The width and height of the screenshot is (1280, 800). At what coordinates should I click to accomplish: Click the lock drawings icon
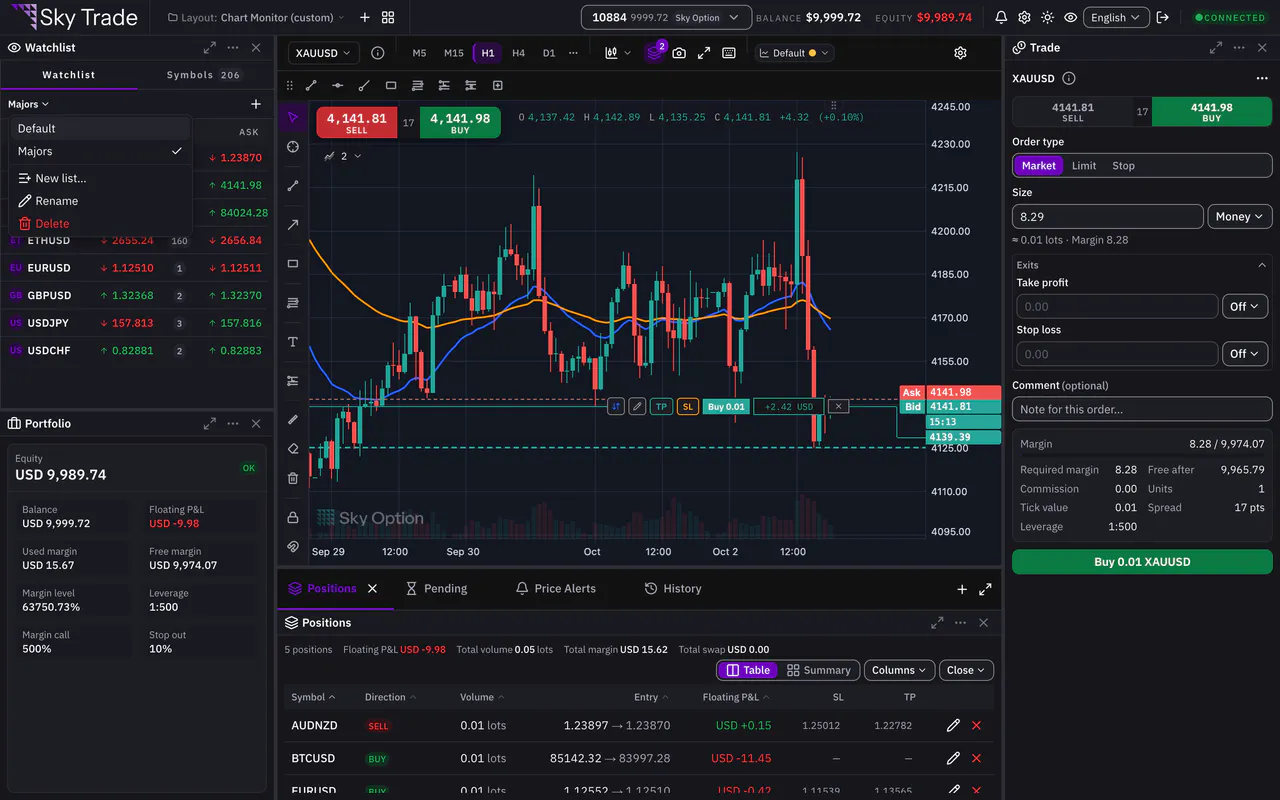[x=293, y=517]
